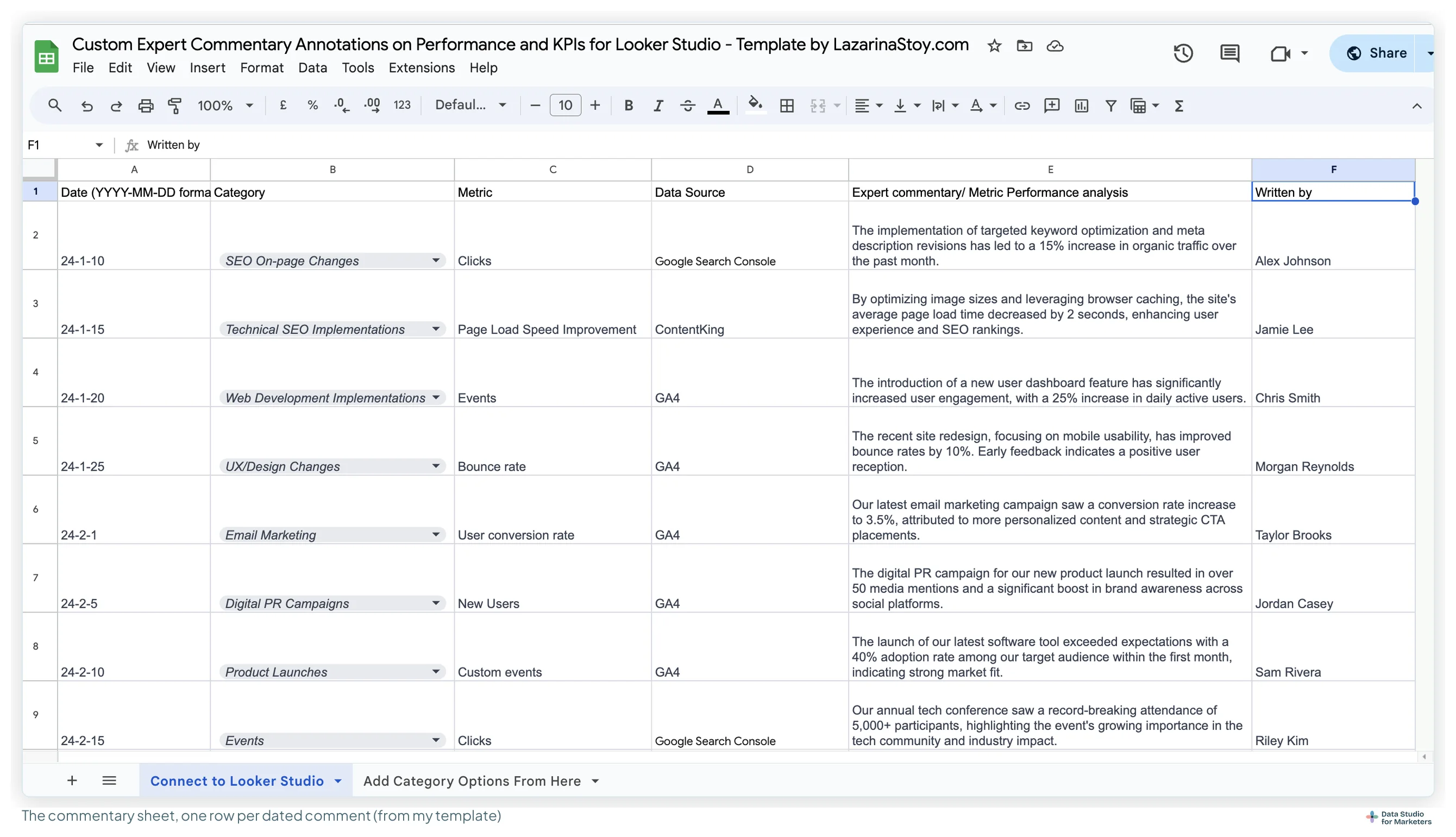Click the undo arrow icon
Image resolution: width=1456 pixels, height=837 pixels.
point(87,106)
